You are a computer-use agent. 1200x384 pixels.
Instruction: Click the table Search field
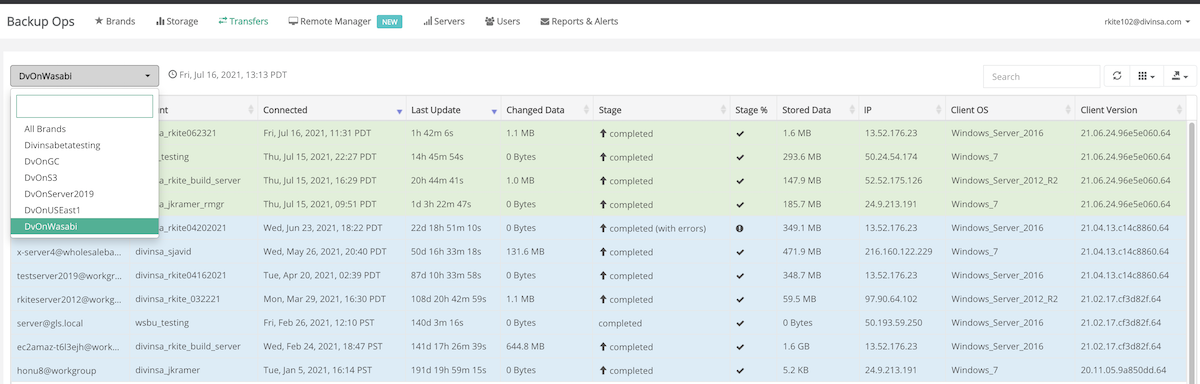(x=1041, y=76)
